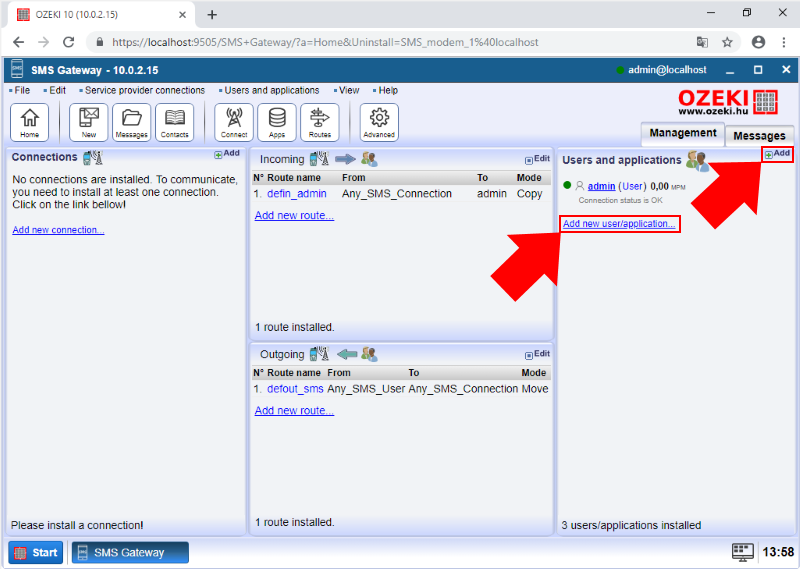Click Add new user/application link
Screen dimensions: 800x569
pos(619,224)
